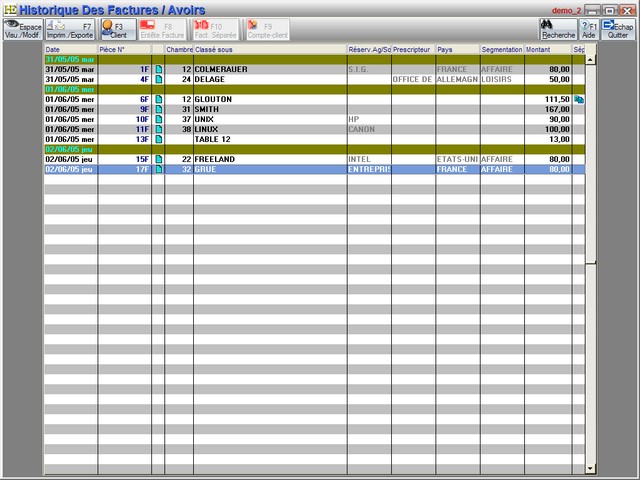This screenshot has width=640, height=480.
Task: Sort by the Date column header
Action: [x=71, y=49]
